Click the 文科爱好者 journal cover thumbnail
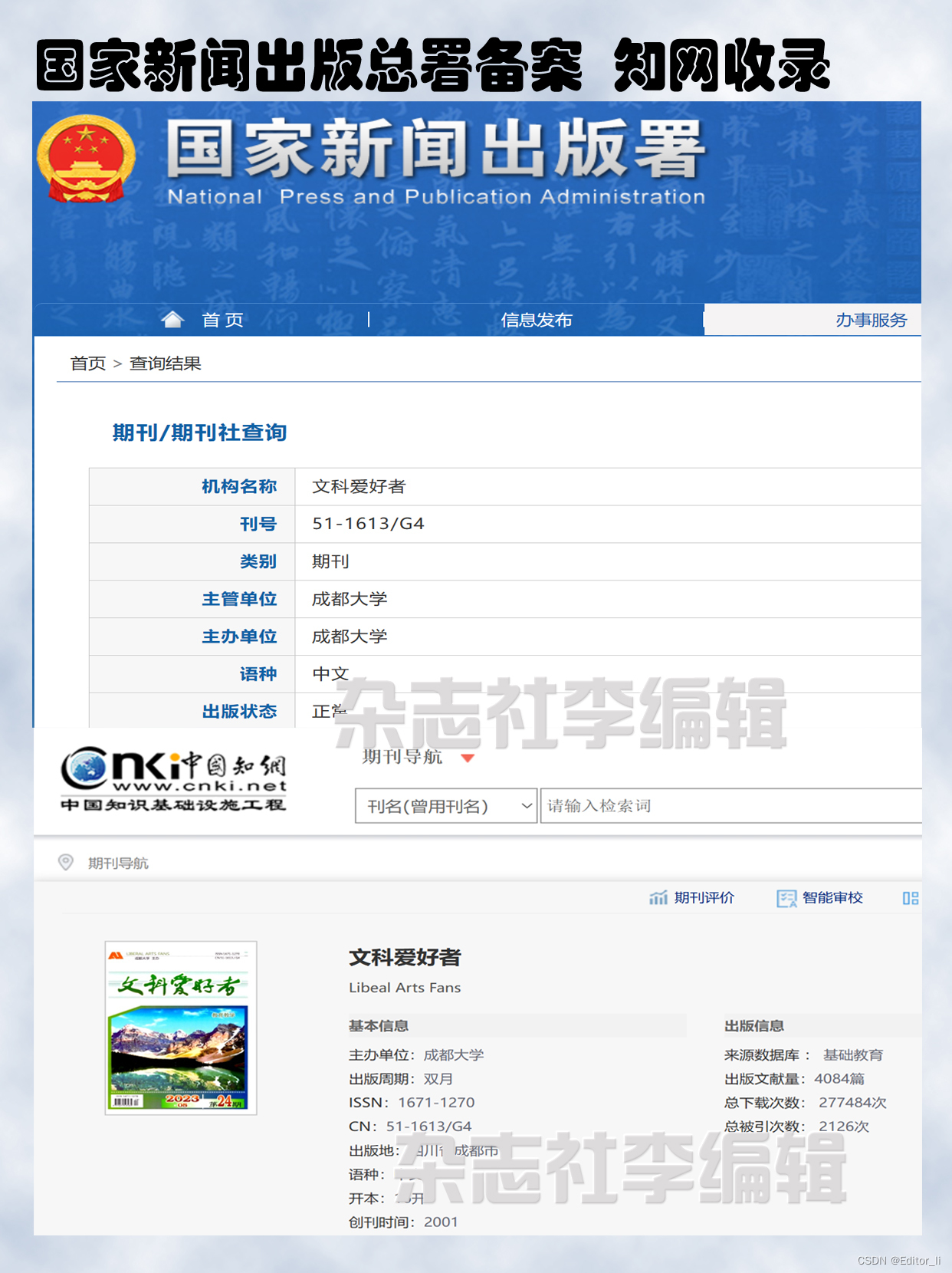 181,1028
